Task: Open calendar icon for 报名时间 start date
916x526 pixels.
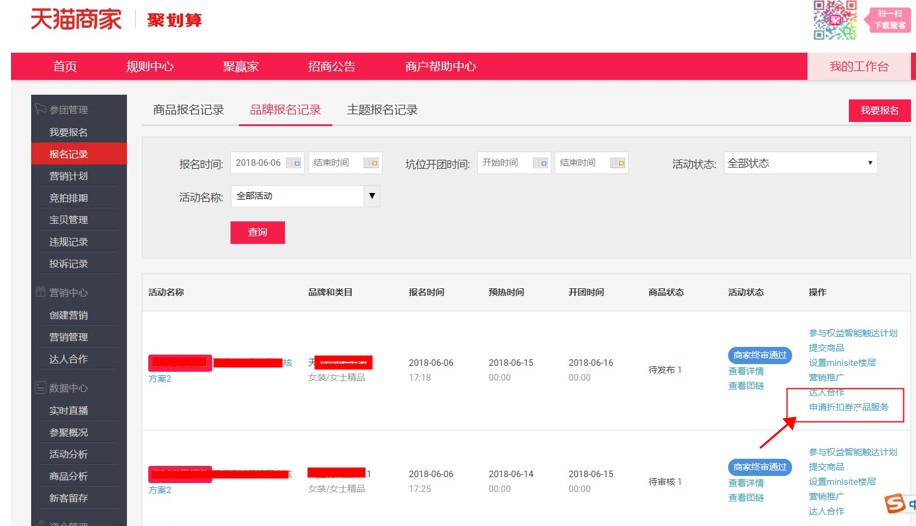Action: coord(293,163)
